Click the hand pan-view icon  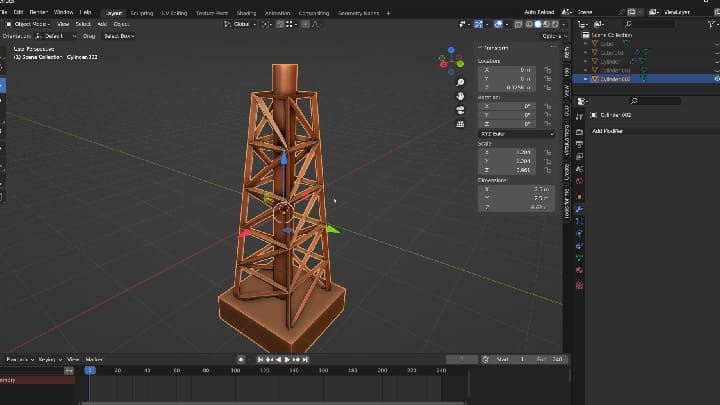[x=460, y=96]
